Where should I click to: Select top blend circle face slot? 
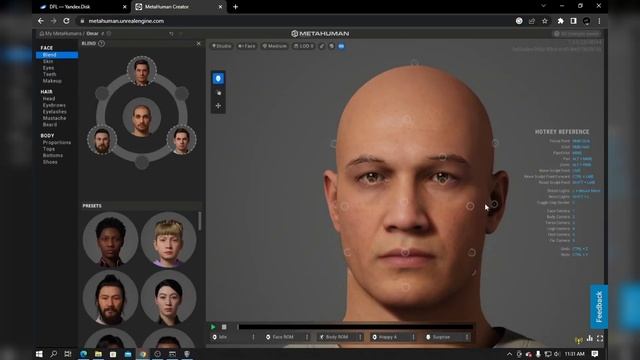(141, 71)
